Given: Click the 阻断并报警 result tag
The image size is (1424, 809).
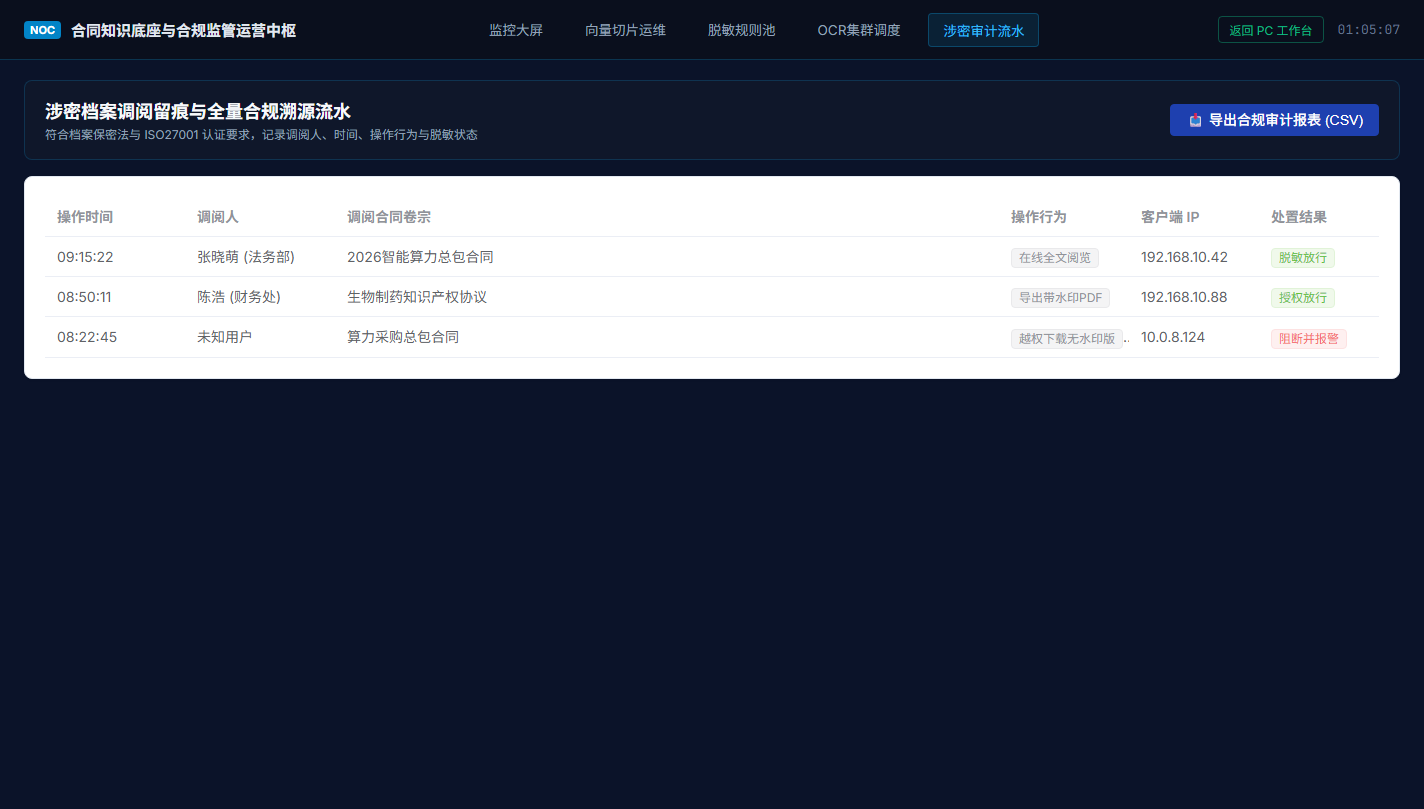Looking at the screenshot, I should pos(1309,339).
